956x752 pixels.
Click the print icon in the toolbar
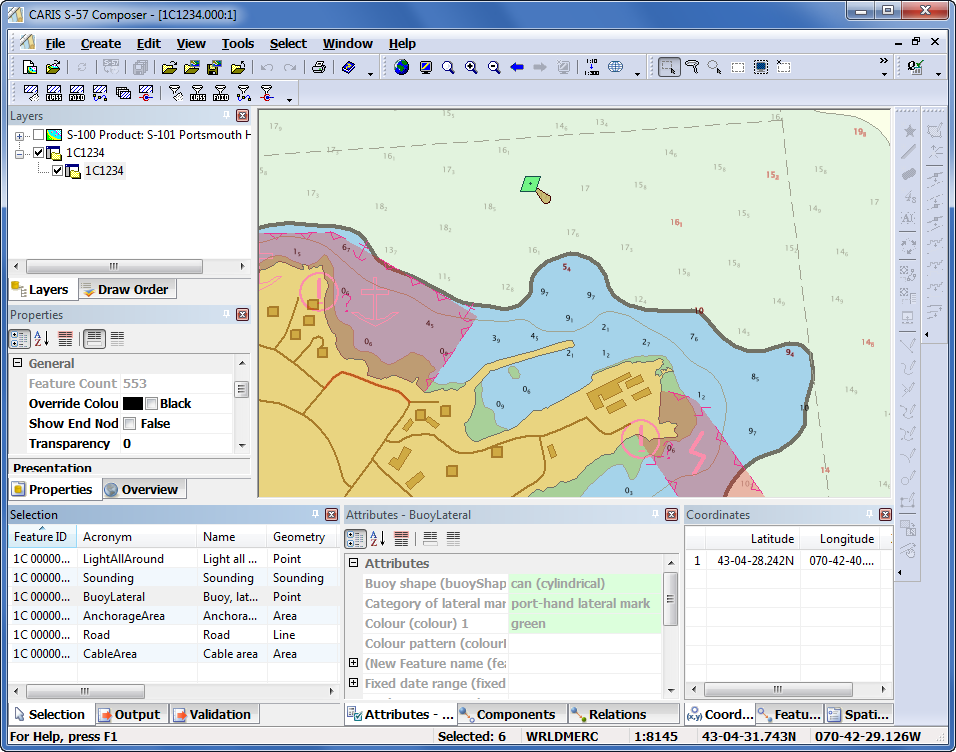tap(318, 67)
